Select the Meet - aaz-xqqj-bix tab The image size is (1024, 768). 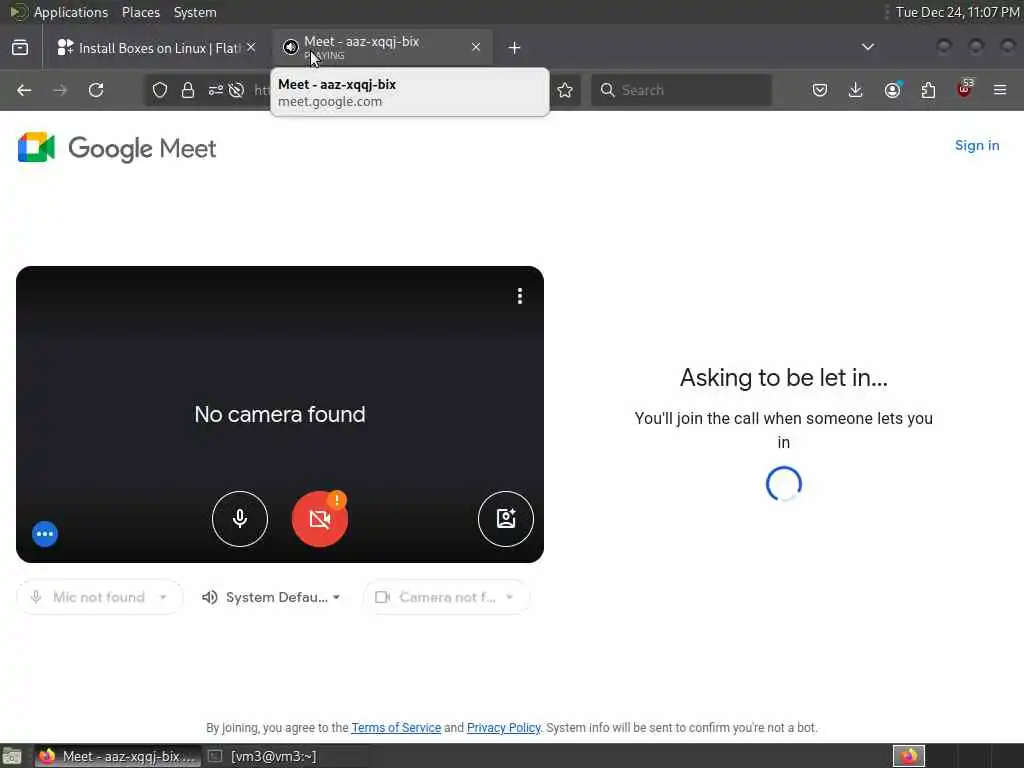[383, 48]
